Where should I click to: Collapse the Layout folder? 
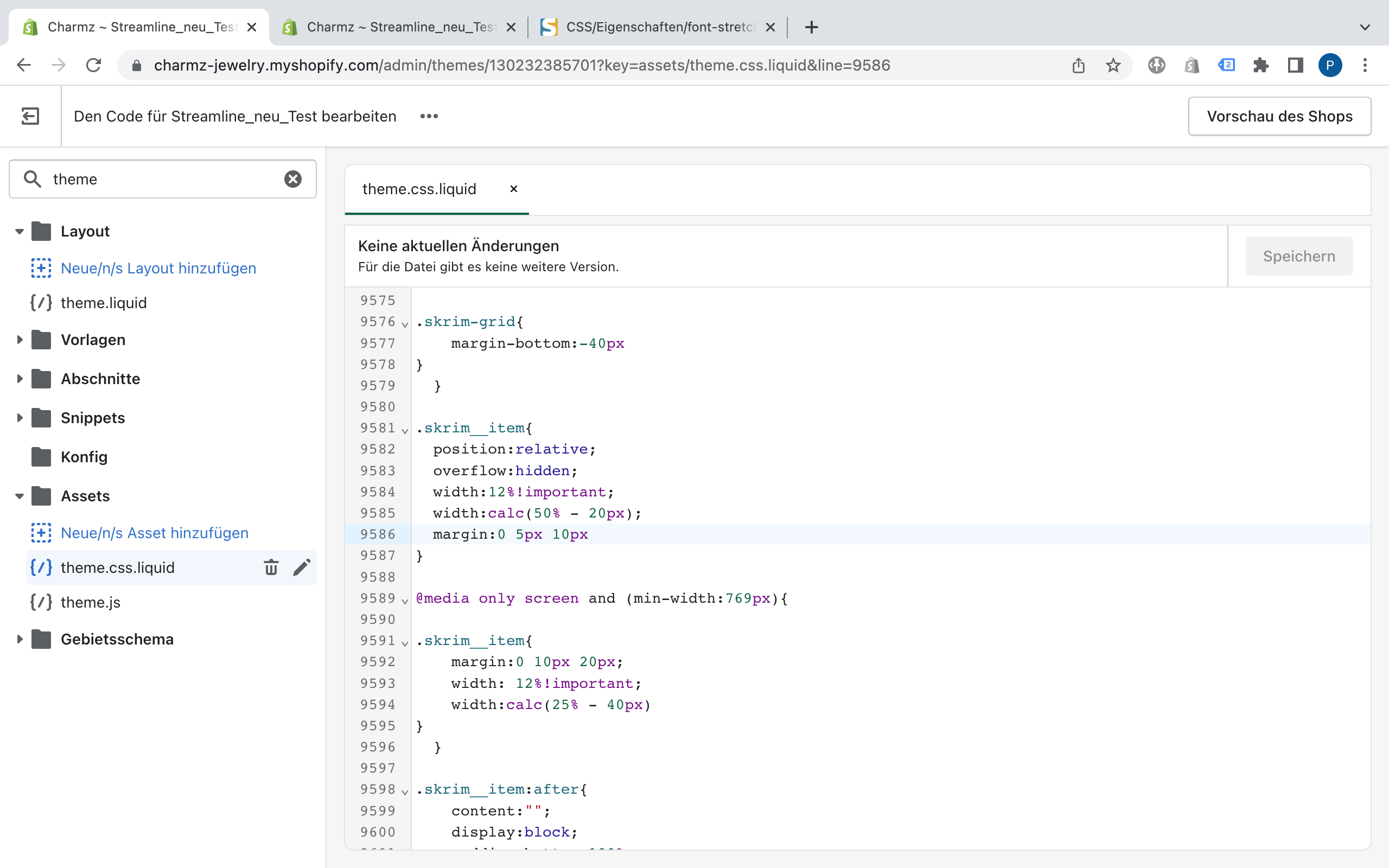[x=20, y=231]
